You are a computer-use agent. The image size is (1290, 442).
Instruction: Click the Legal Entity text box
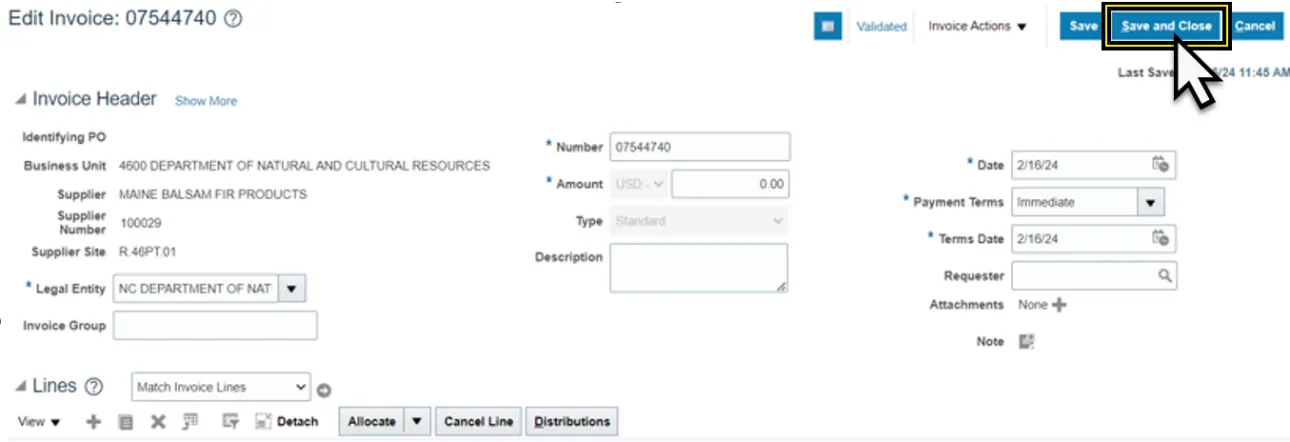tap(195, 289)
